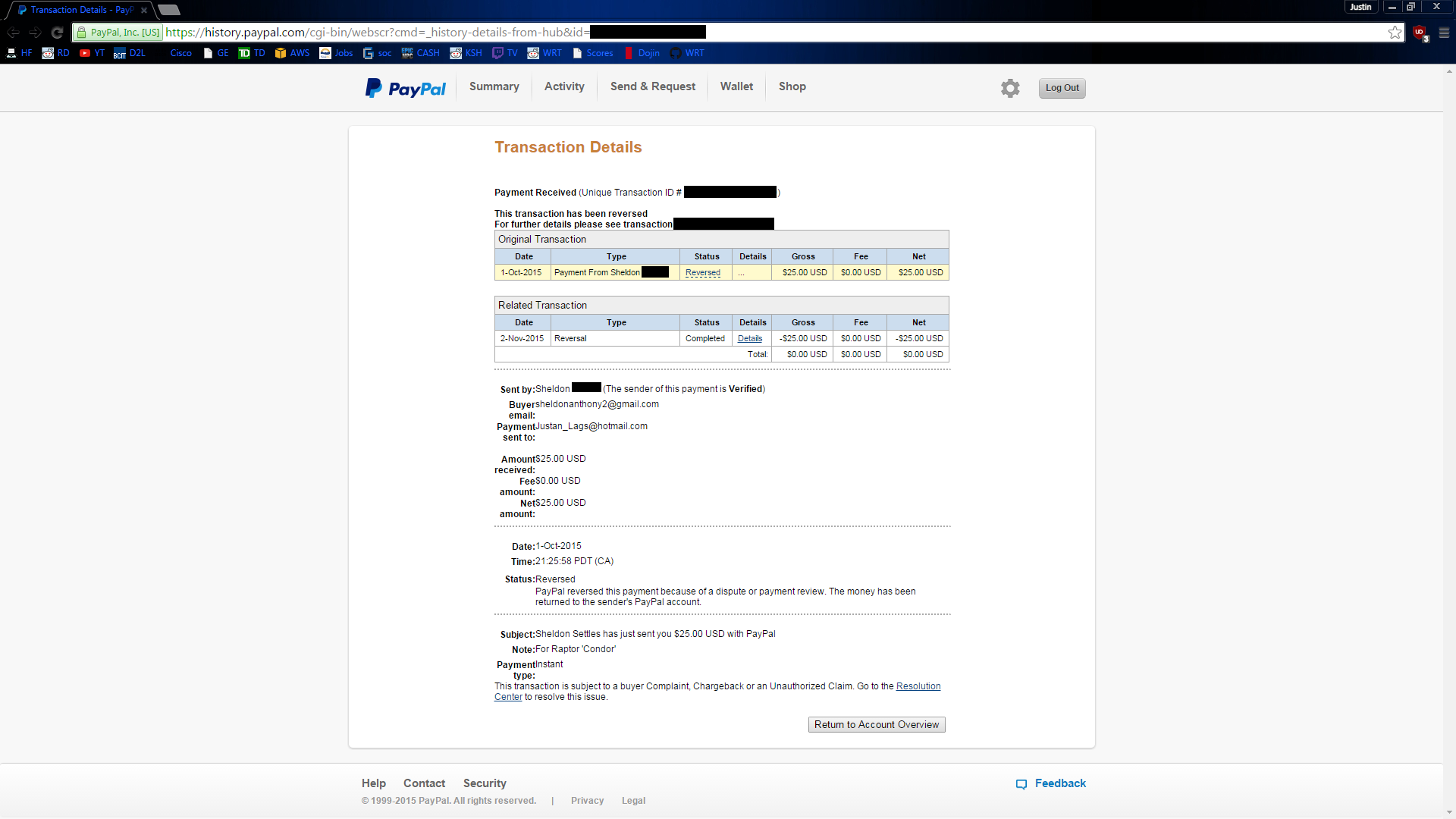1456x819 pixels.
Task: Open the AWS bookmark
Action: (292, 53)
